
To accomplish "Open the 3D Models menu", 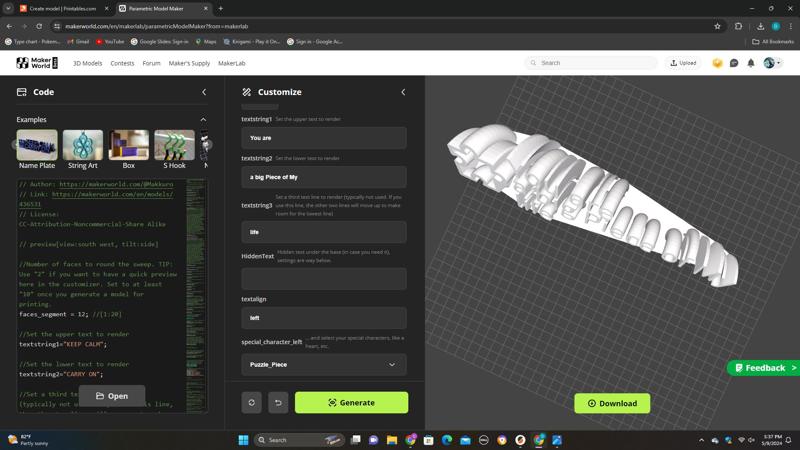I will (x=87, y=63).
